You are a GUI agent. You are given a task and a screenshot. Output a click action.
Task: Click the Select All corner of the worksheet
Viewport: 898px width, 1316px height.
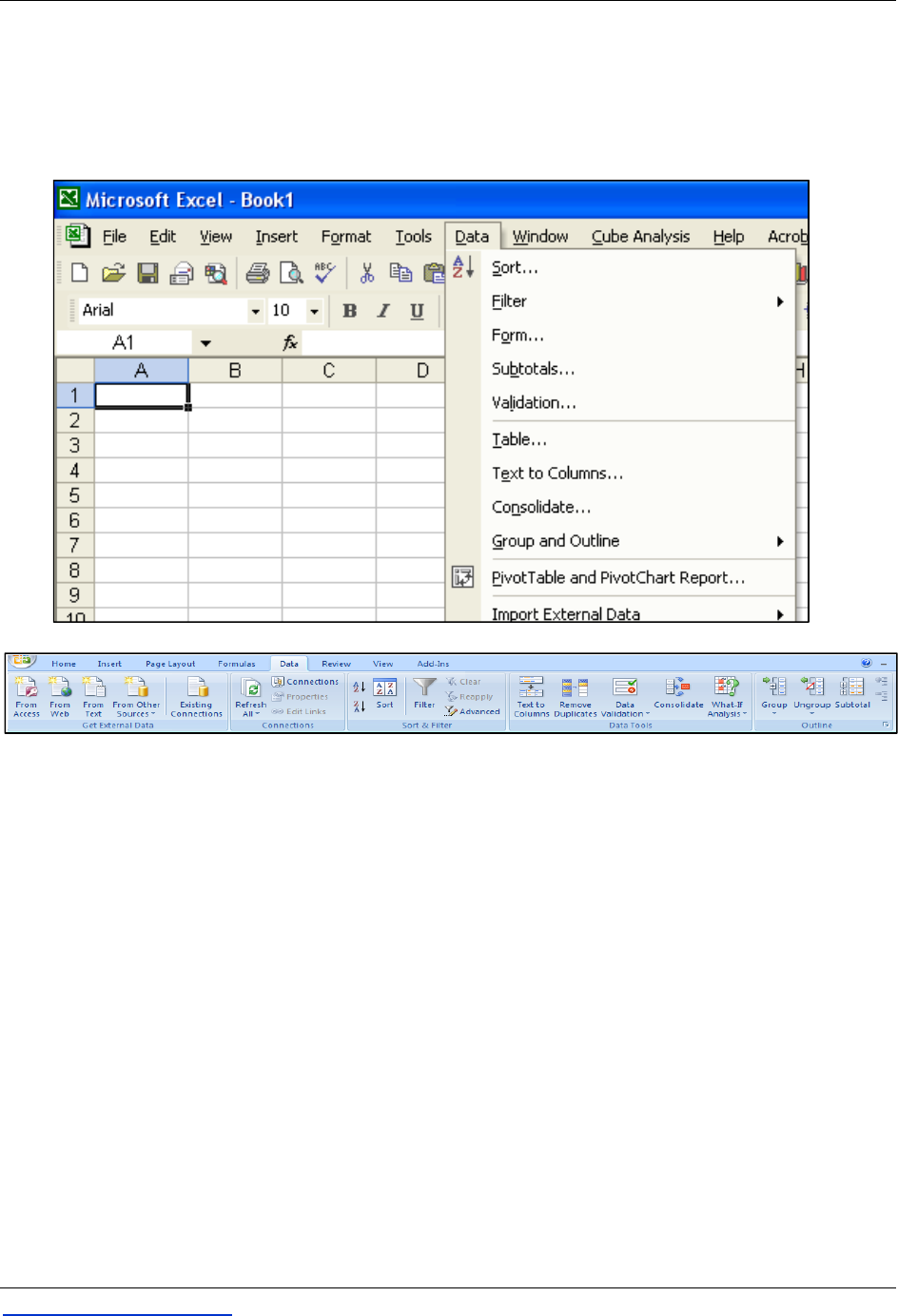pos(75,370)
